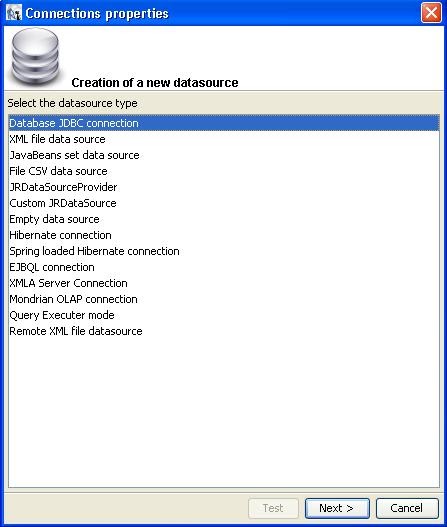
Task: Pick File CSV data source
Action: (224, 171)
